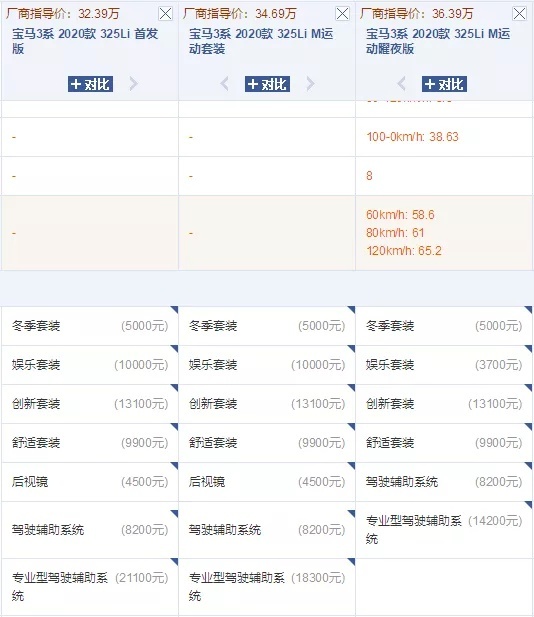Image resolution: width=534 pixels, height=617 pixels.
Task: Open 宝马3系 2020款 325Li M运动曜夜版 link
Action: (x=438, y=41)
